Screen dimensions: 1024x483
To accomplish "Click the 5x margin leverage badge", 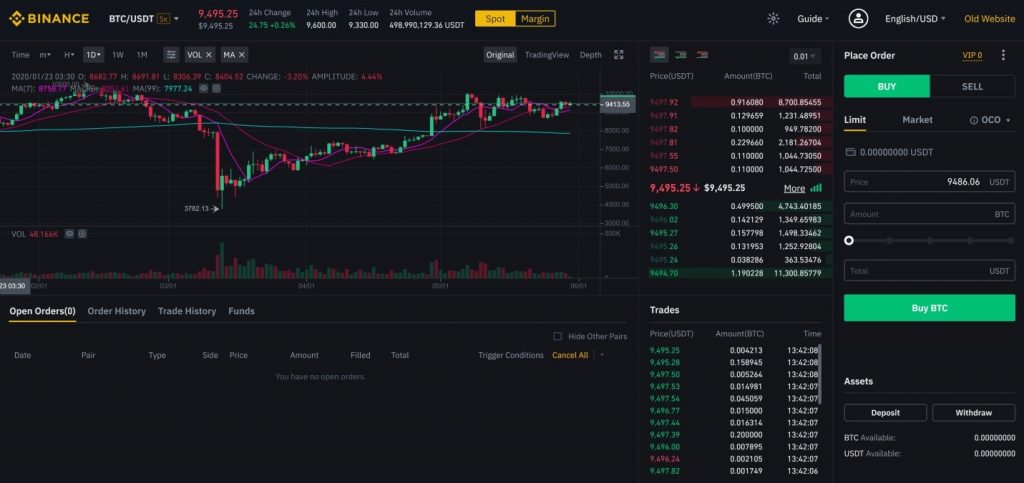I will click(163, 19).
